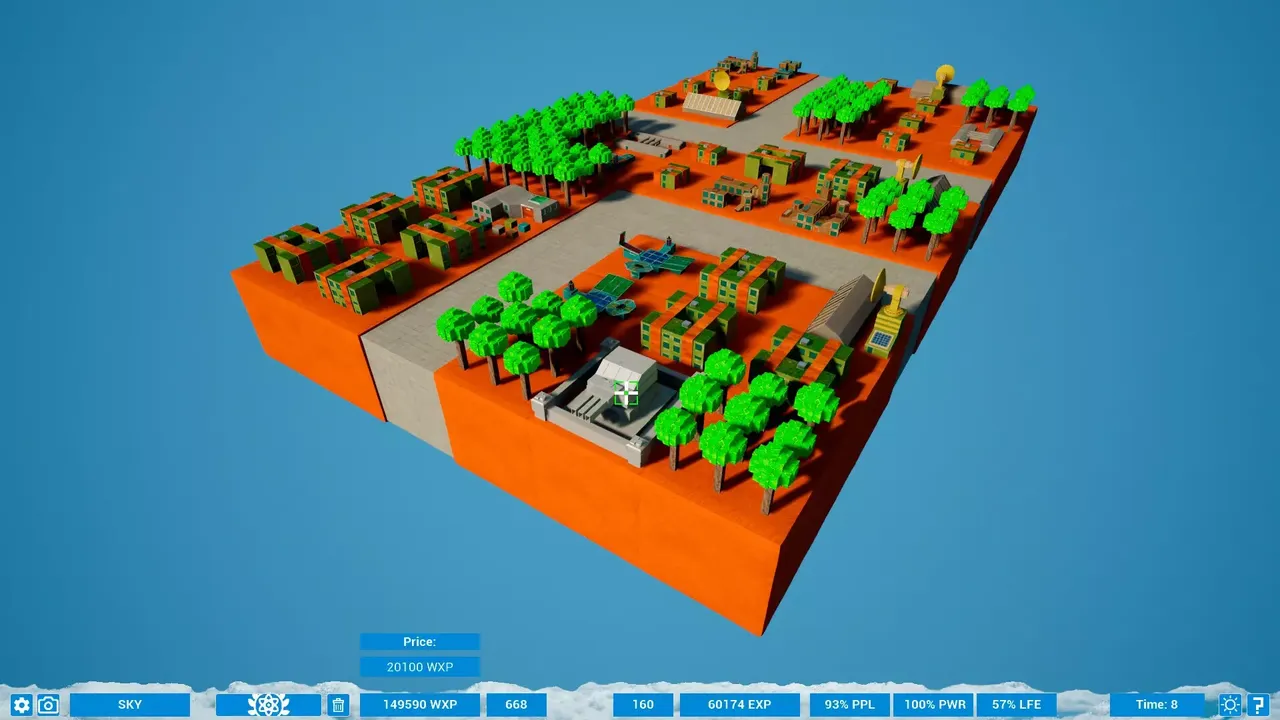Click the 93% PPL indicator
This screenshot has height=720, width=1280.
849,705
